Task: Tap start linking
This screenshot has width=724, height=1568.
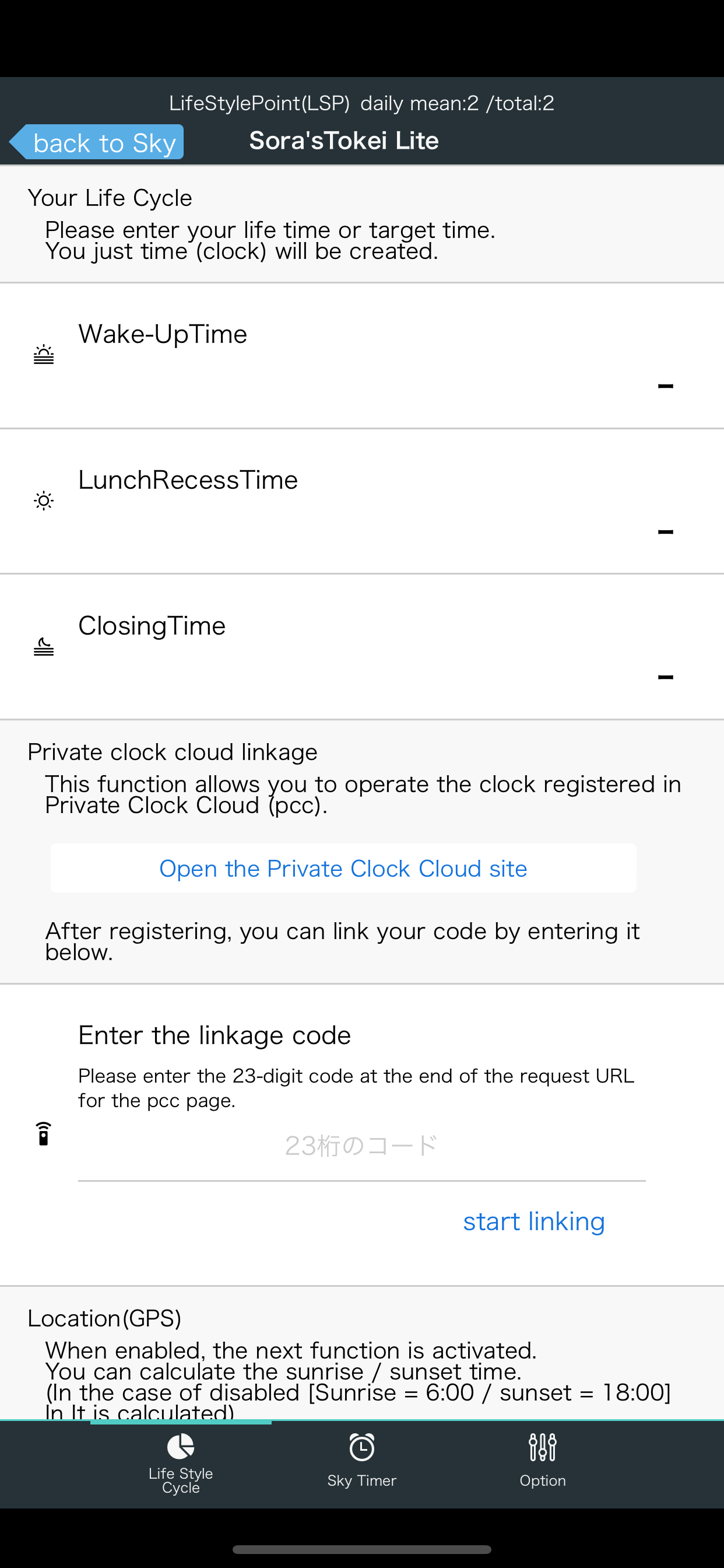Action: point(533,1221)
